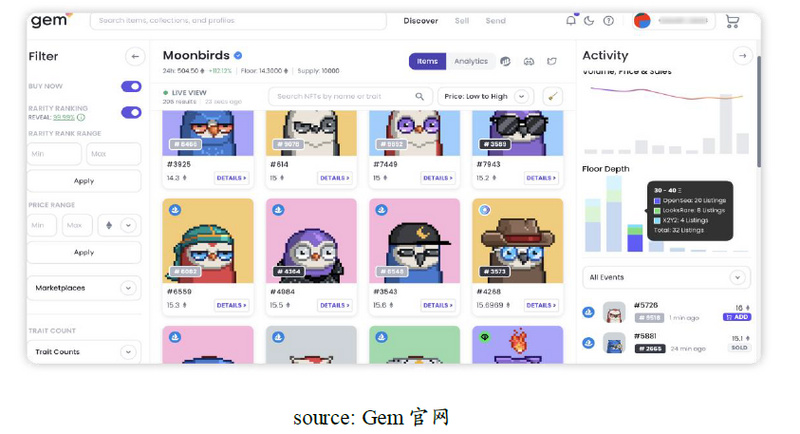Open the Send menu

[495, 21]
